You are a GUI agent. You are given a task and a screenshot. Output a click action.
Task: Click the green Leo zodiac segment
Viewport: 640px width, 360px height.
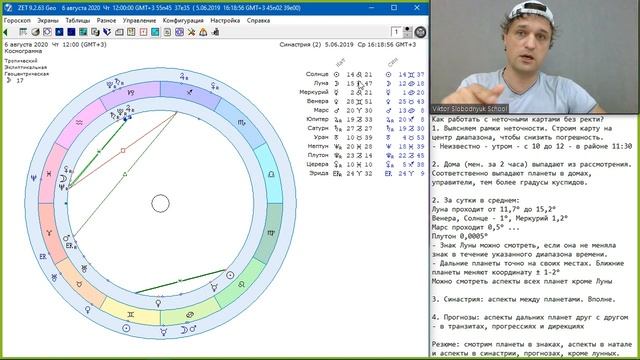point(241,284)
